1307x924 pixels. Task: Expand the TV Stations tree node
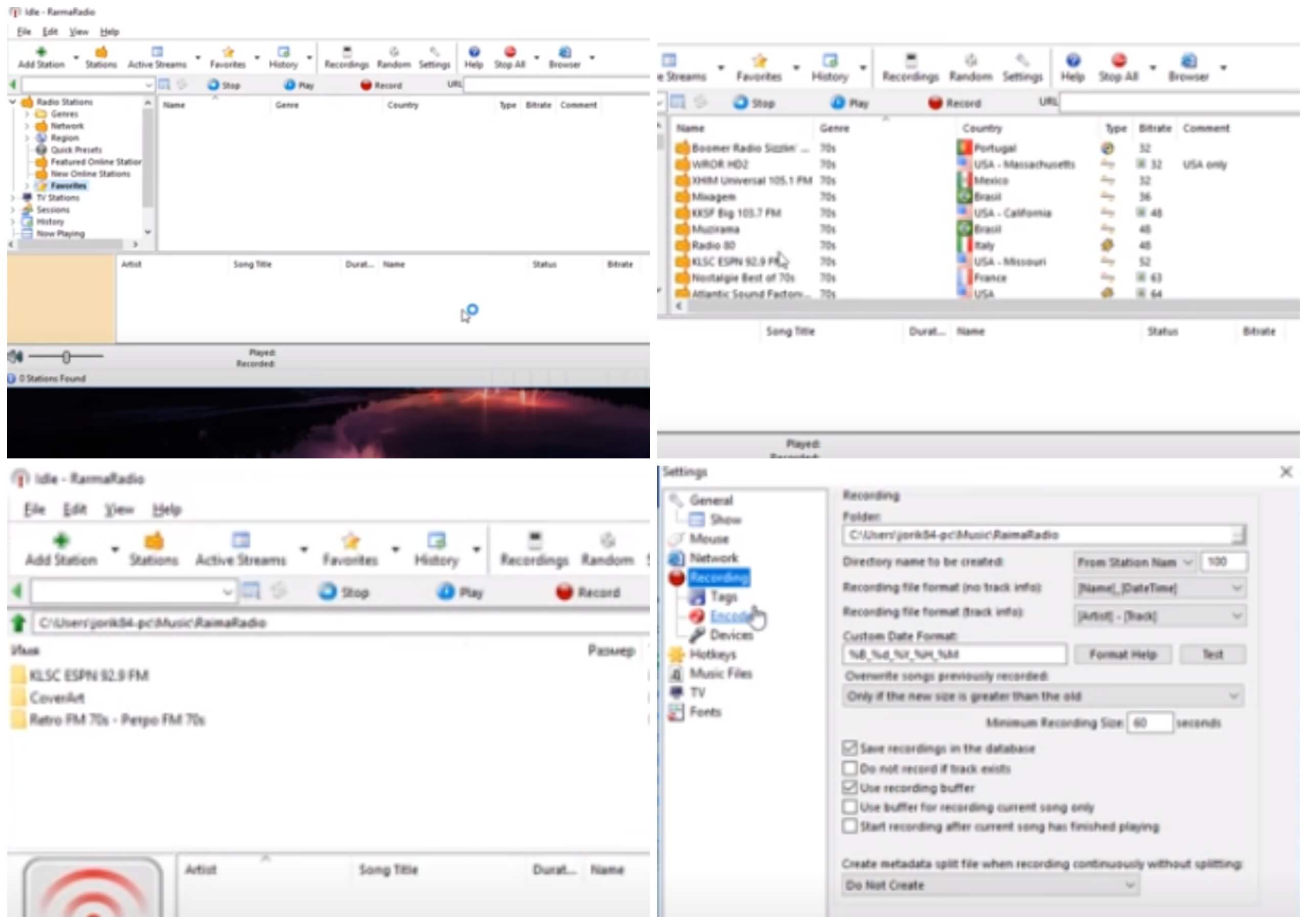(12, 197)
